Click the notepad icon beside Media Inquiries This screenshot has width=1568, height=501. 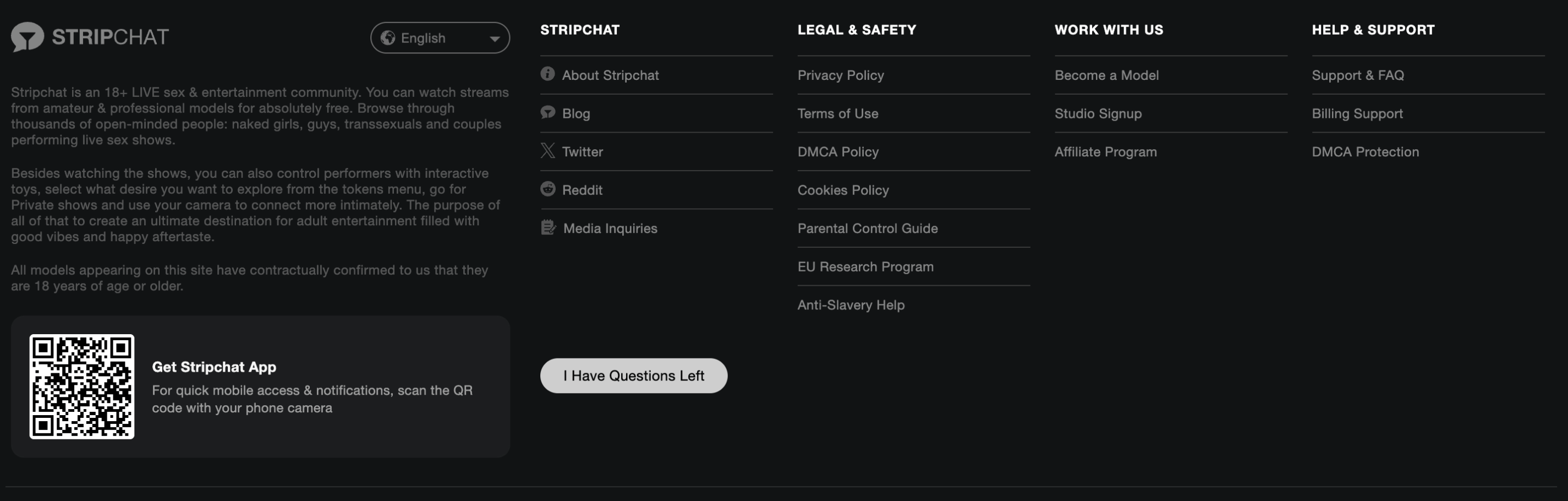[x=548, y=228]
